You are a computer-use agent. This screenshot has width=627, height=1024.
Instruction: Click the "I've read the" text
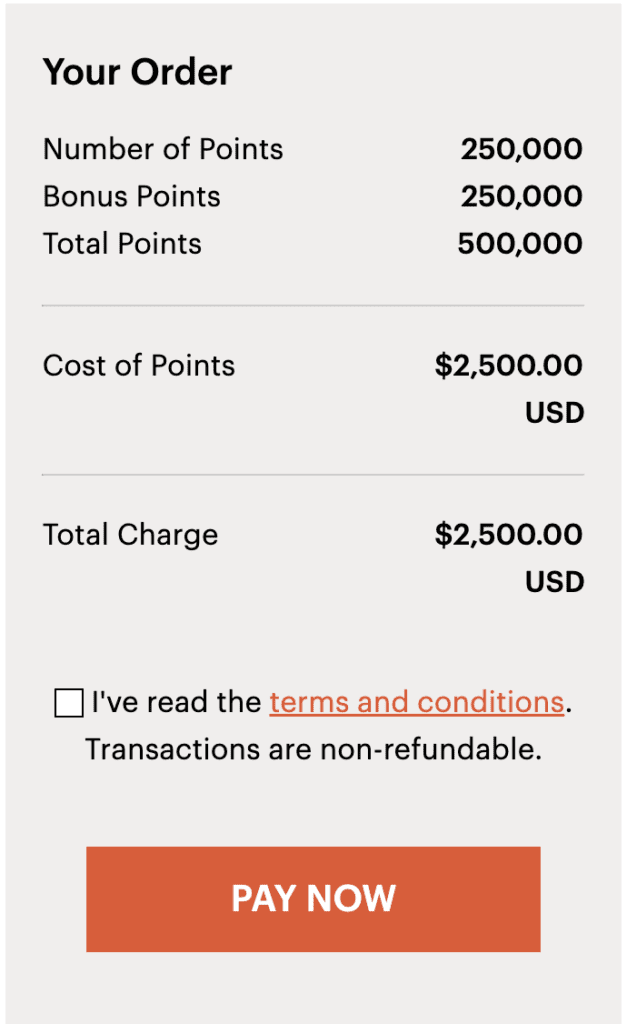(x=177, y=702)
